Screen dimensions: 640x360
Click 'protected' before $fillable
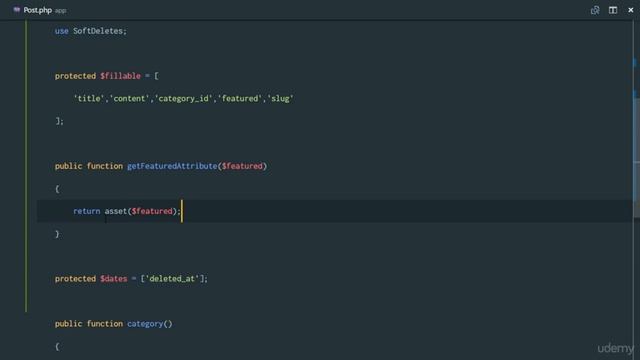pos(76,76)
